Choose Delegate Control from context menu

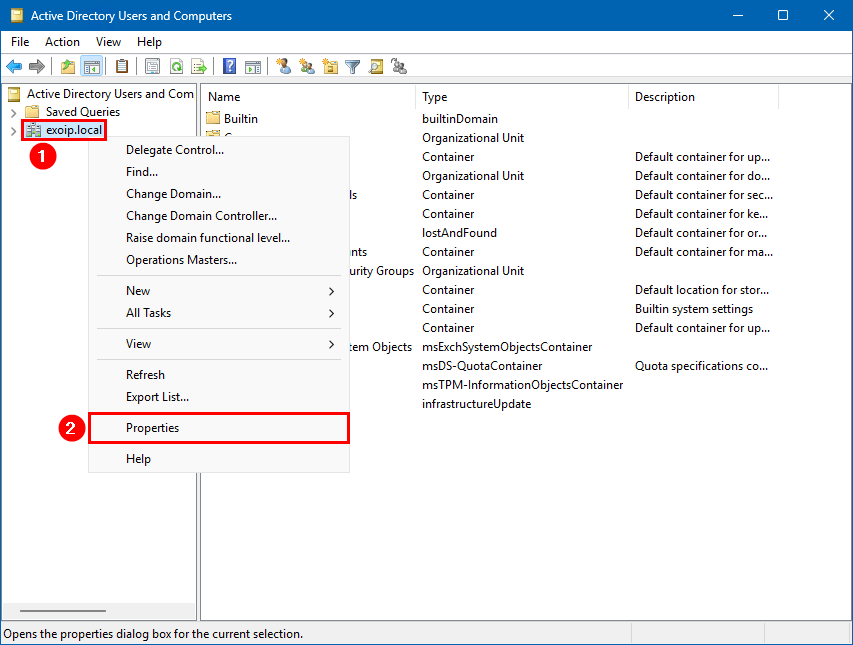coord(219,150)
